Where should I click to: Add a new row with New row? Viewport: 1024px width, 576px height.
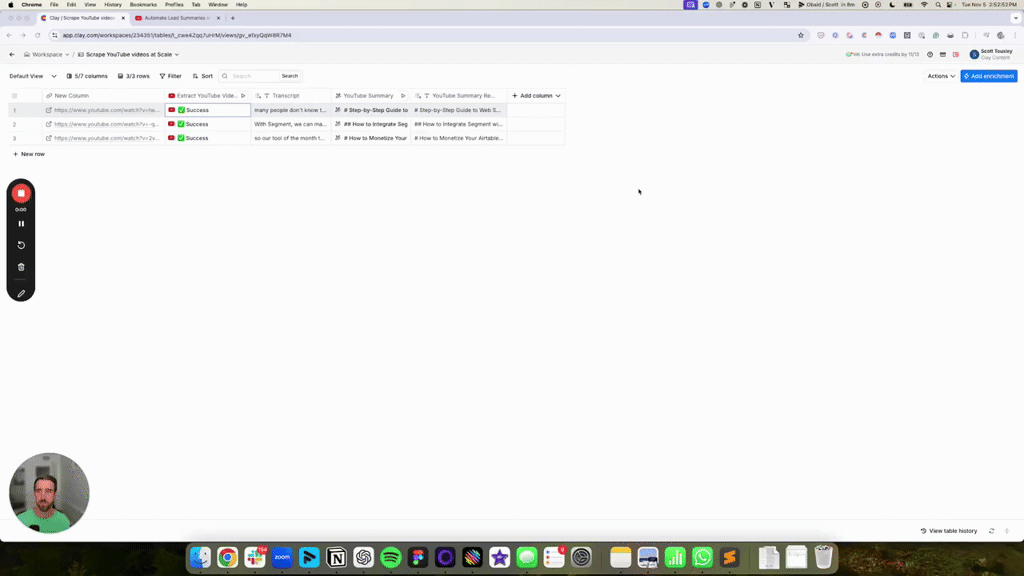pos(28,154)
